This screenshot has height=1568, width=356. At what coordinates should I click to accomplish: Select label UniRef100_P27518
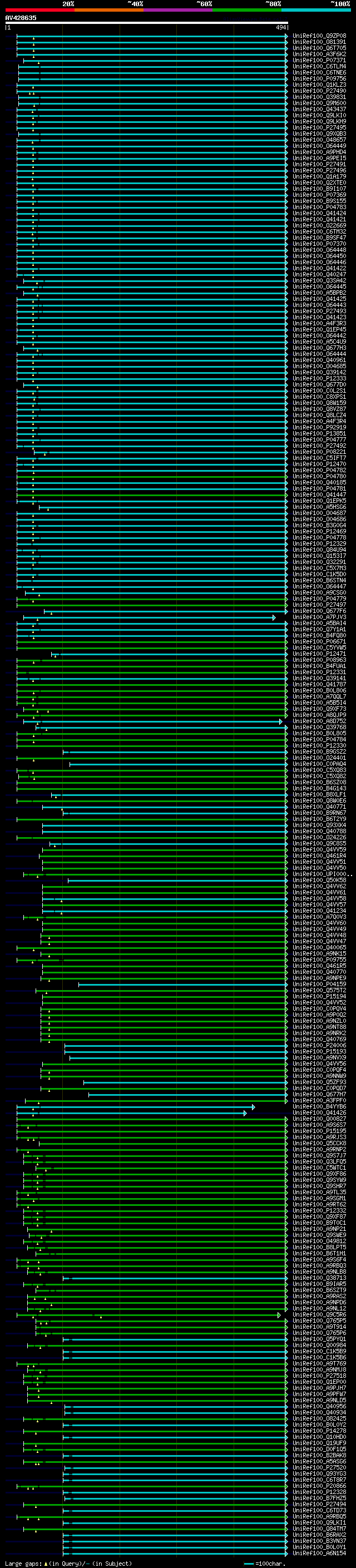(319, 1376)
